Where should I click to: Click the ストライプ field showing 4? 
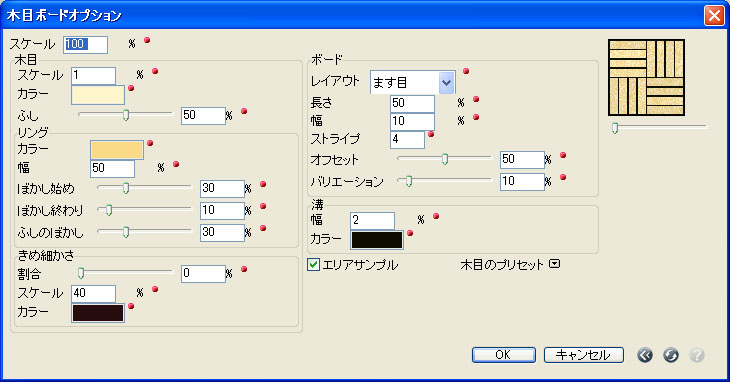coord(407,140)
